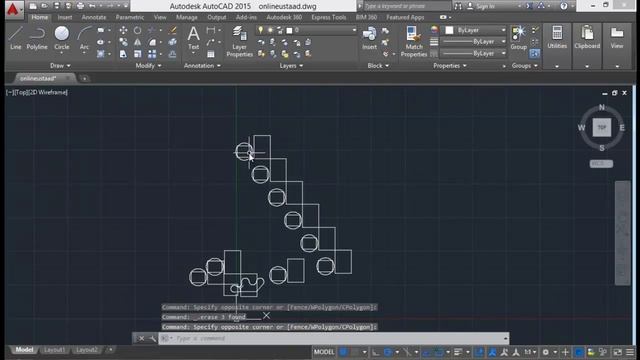The width and height of the screenshot is (640, 360).
Task: Expand the Properties panel dropdown
Action: [x=450, y=66]
